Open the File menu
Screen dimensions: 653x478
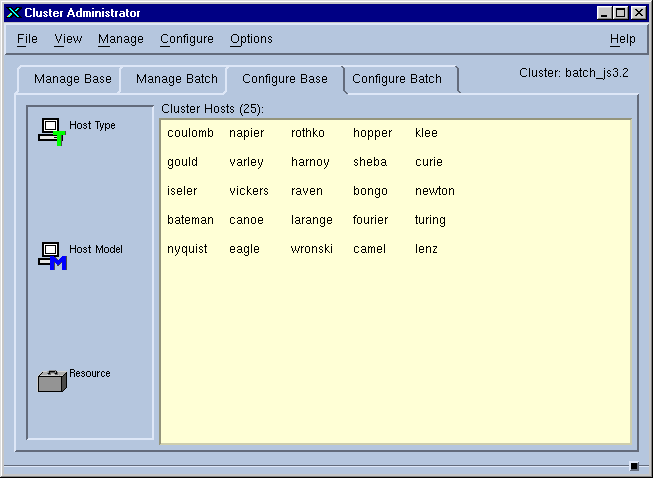tap(27, 39)
